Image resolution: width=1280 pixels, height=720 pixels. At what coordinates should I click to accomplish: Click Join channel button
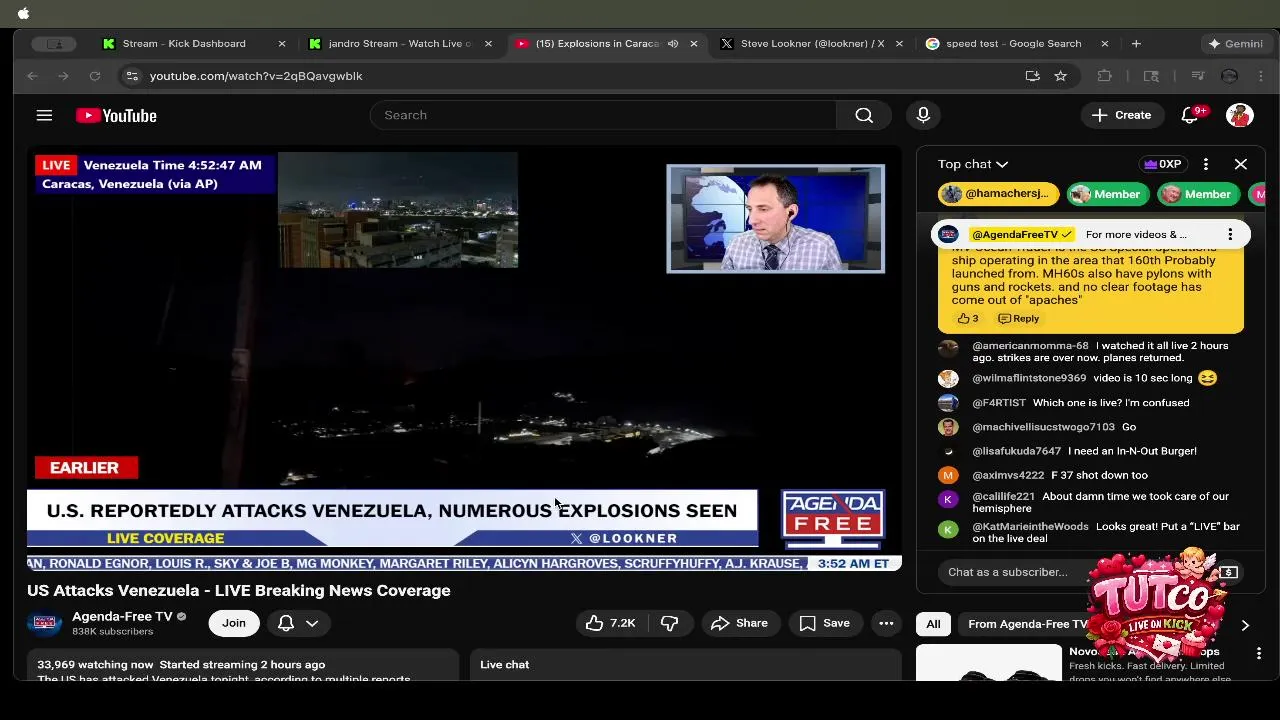tap(233, 623)
